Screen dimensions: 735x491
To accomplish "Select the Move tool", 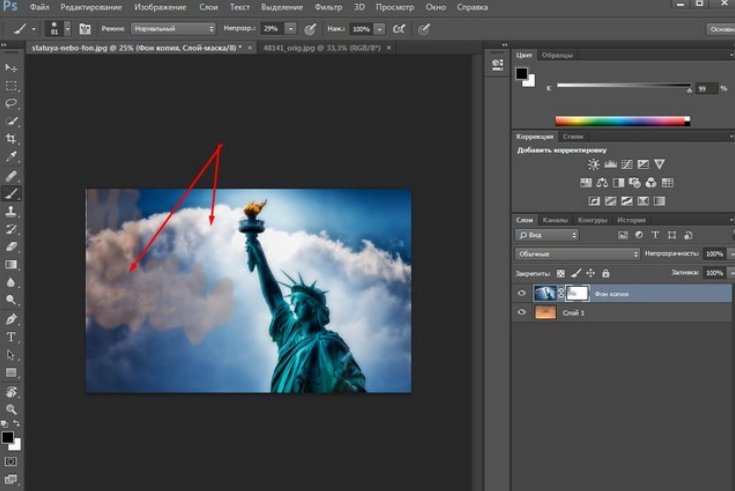I will (11, 68).
